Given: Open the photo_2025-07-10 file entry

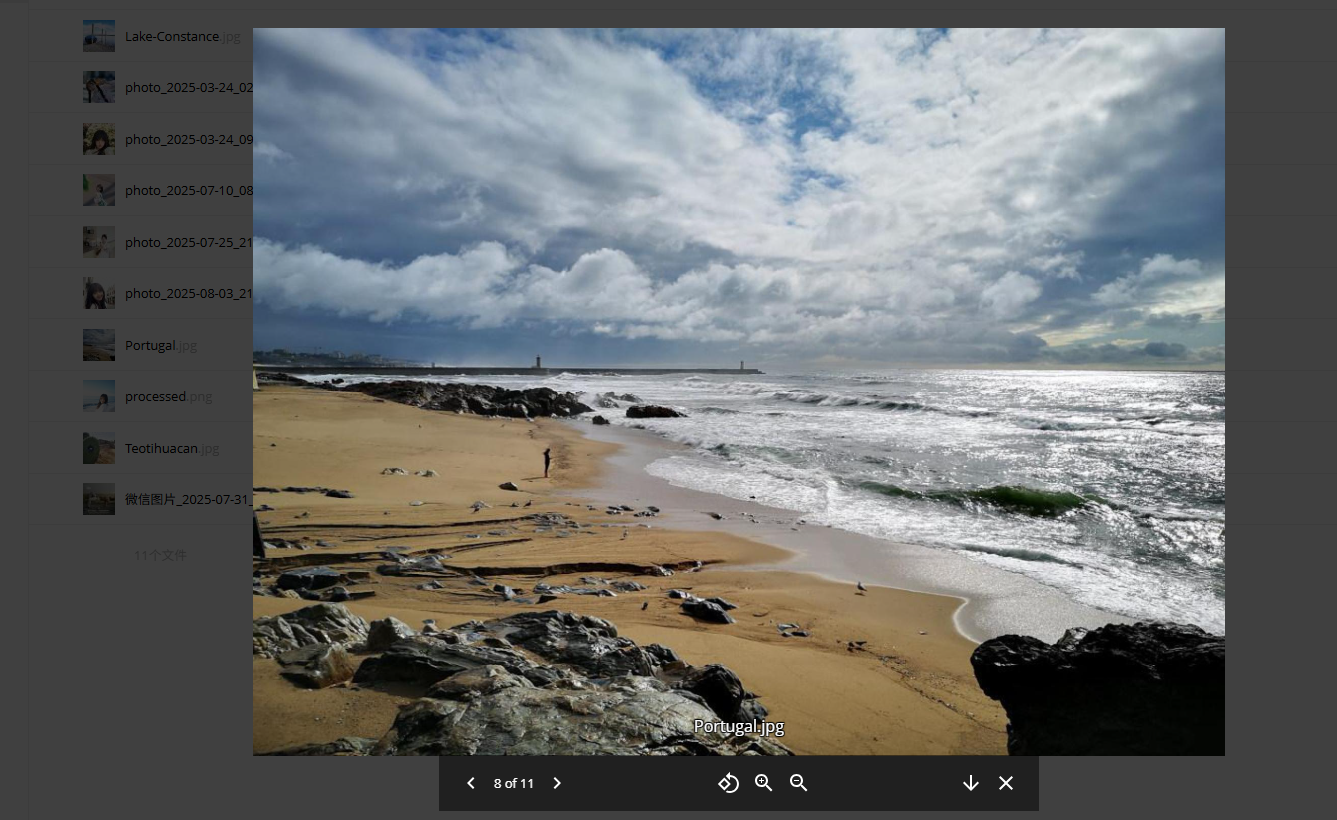Looking at the screenshot, I should coord(189,190).
